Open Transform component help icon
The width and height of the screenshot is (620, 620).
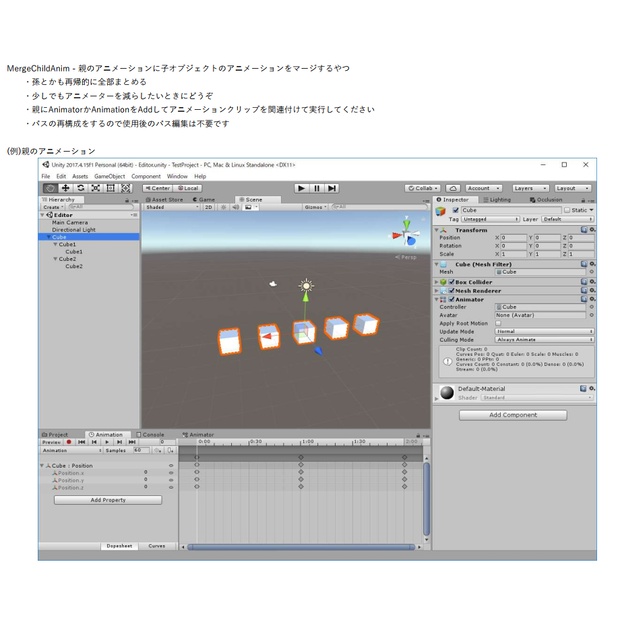coord(584,230)
